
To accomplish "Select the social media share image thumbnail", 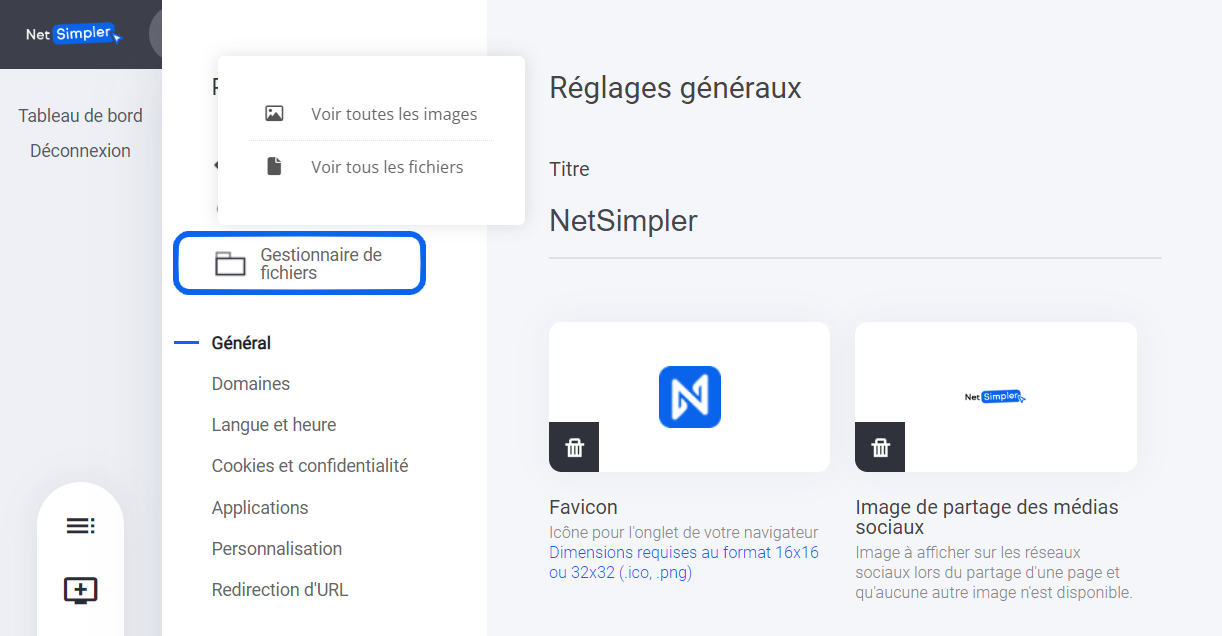I will 995,397.
